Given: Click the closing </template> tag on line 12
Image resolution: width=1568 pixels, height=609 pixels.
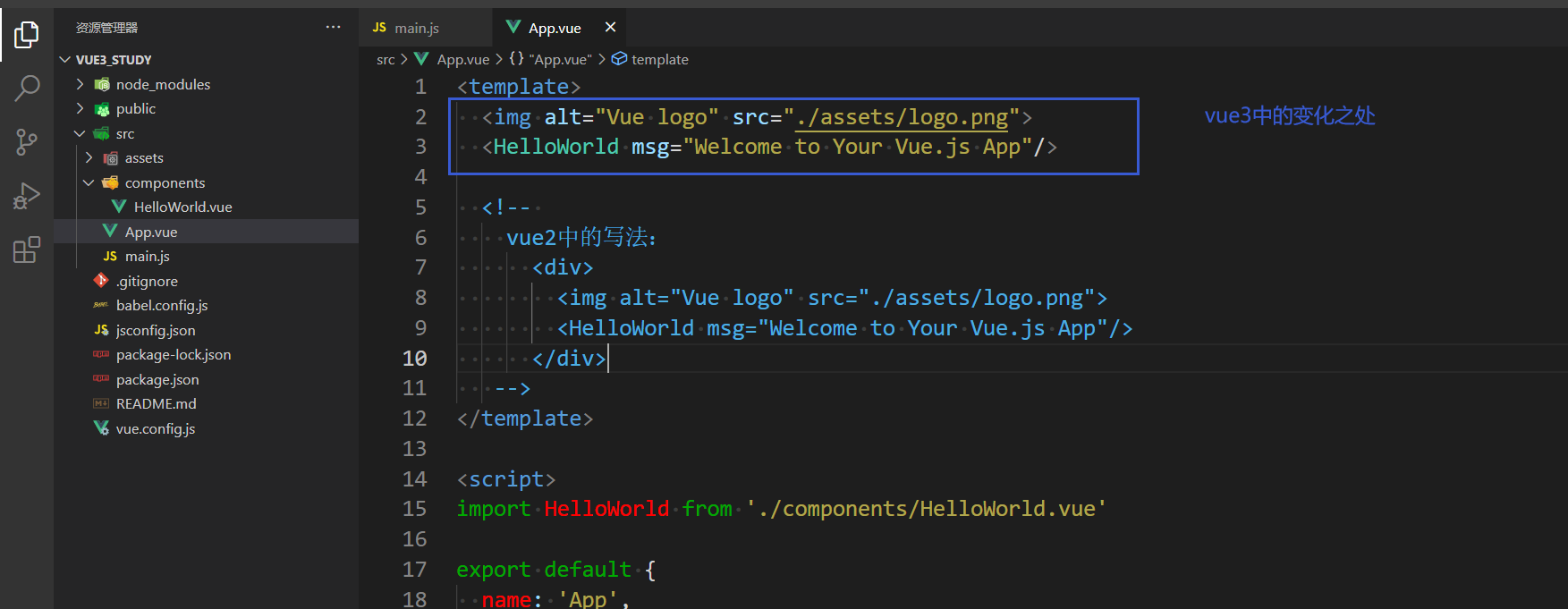Looking at the screenshot, I should click(525, 419).
